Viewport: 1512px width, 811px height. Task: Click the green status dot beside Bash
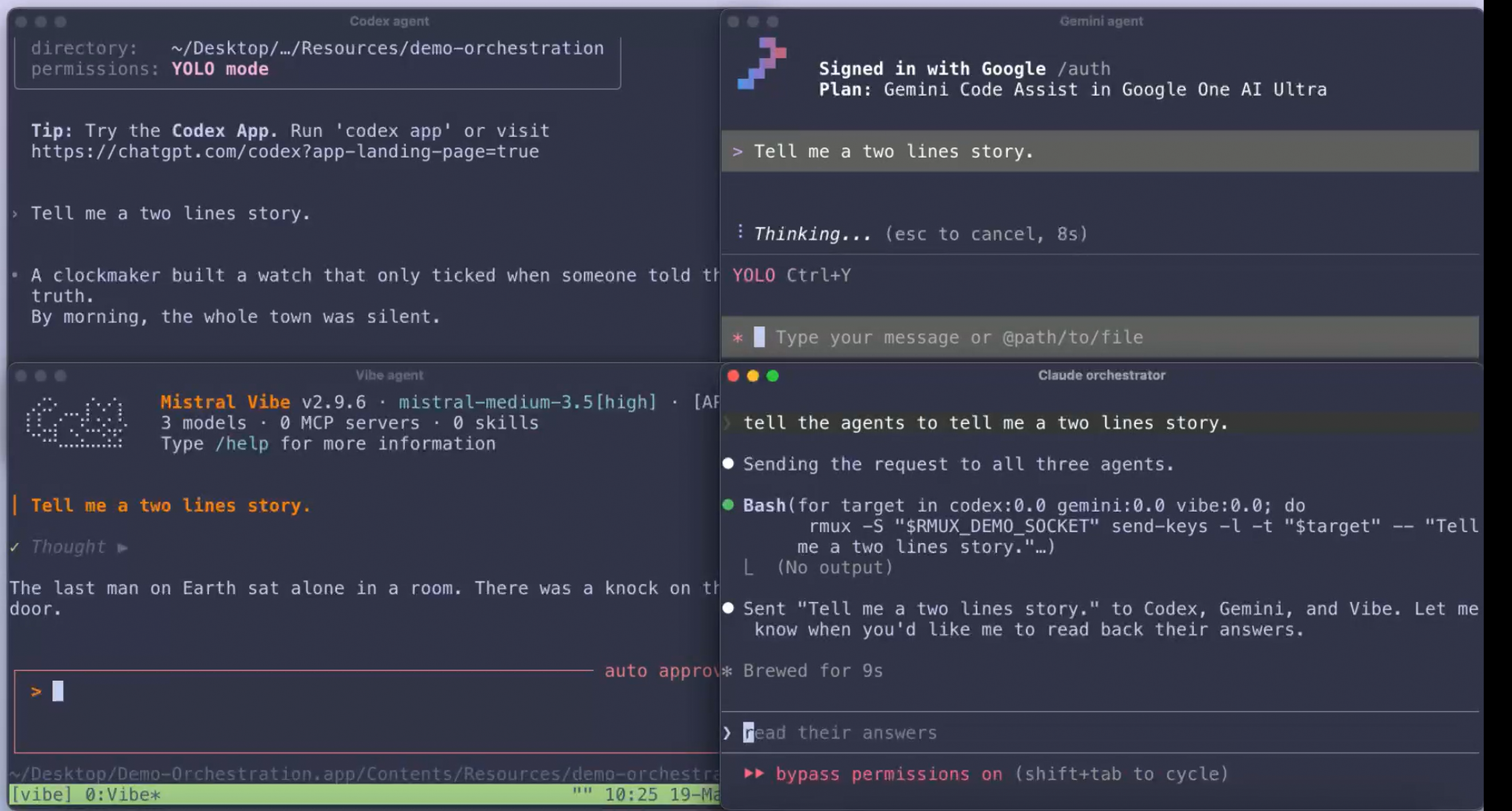(728, 505)
